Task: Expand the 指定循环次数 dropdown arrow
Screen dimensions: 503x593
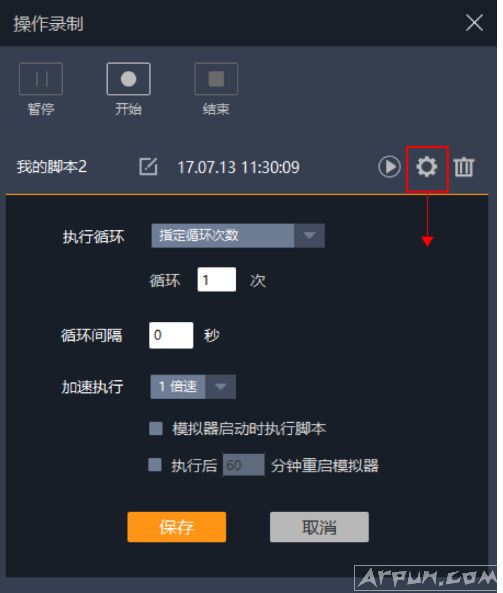Action: tap(309, 236)
